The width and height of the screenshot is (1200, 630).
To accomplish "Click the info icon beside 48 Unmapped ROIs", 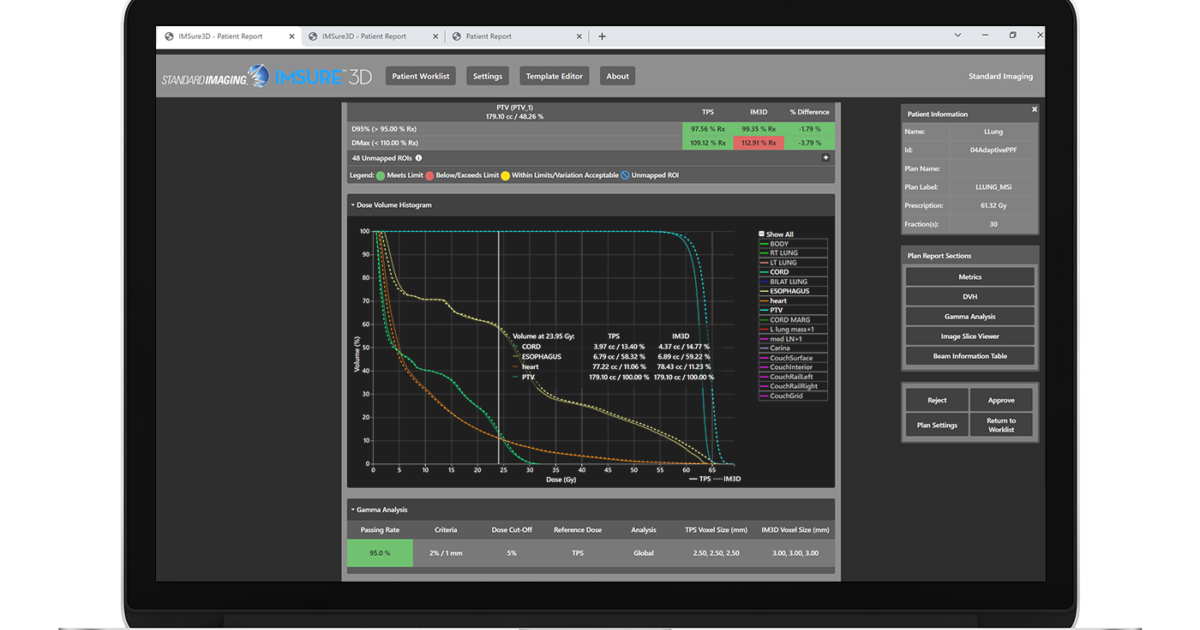I will click(418, 157).
